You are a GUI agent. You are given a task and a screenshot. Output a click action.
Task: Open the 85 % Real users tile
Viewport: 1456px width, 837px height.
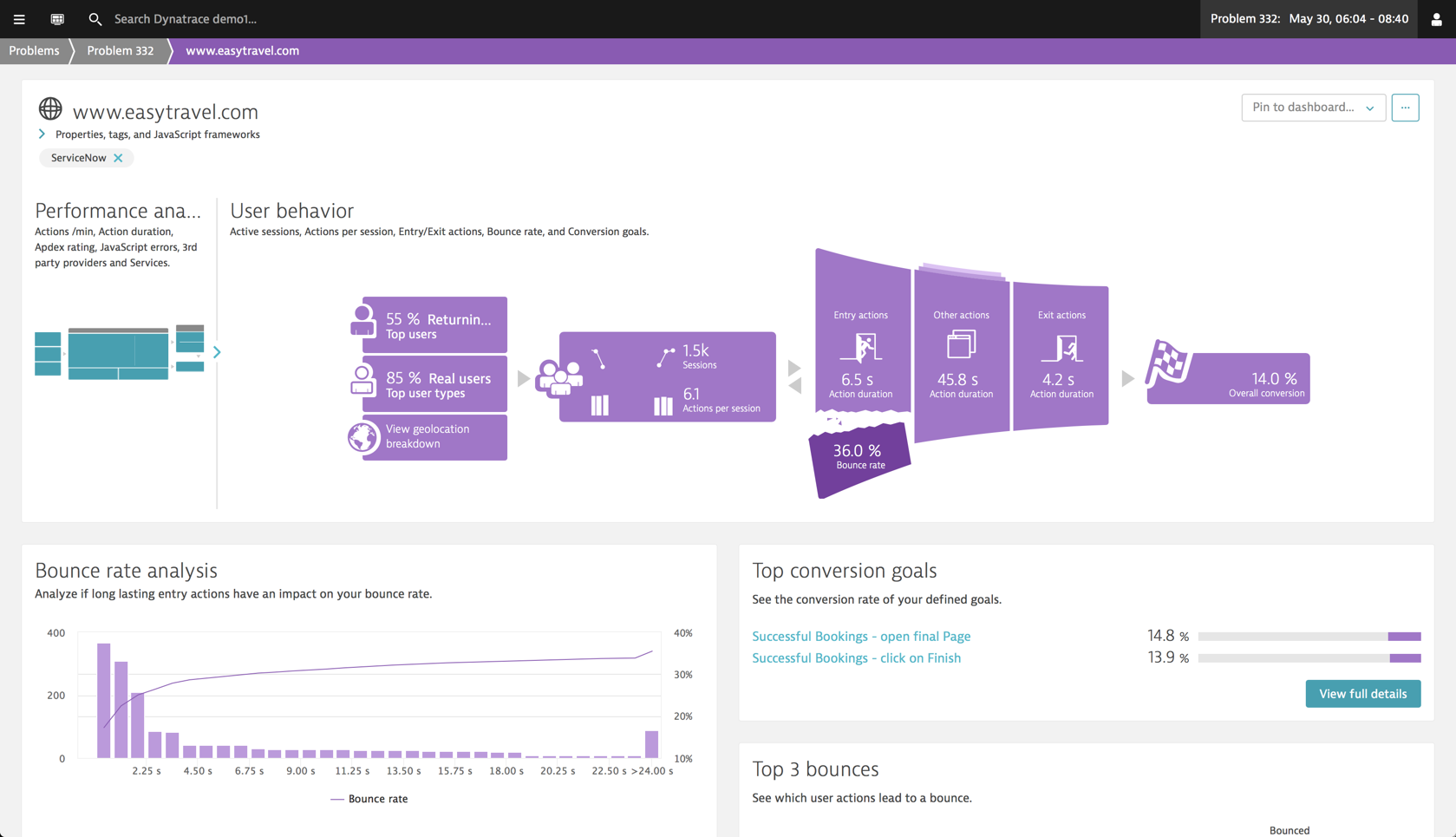point(434,384)
